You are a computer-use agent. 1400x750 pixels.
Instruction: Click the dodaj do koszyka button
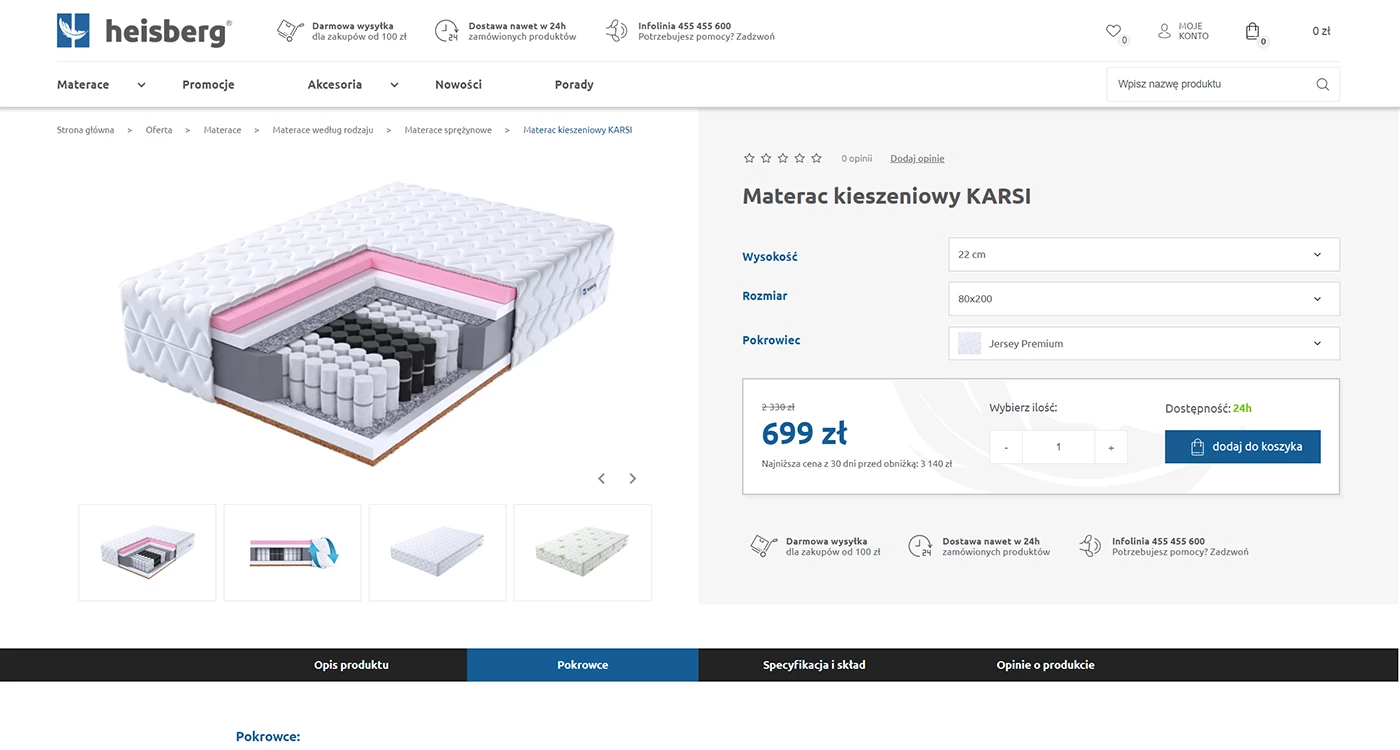click(x=1243, y=447)
